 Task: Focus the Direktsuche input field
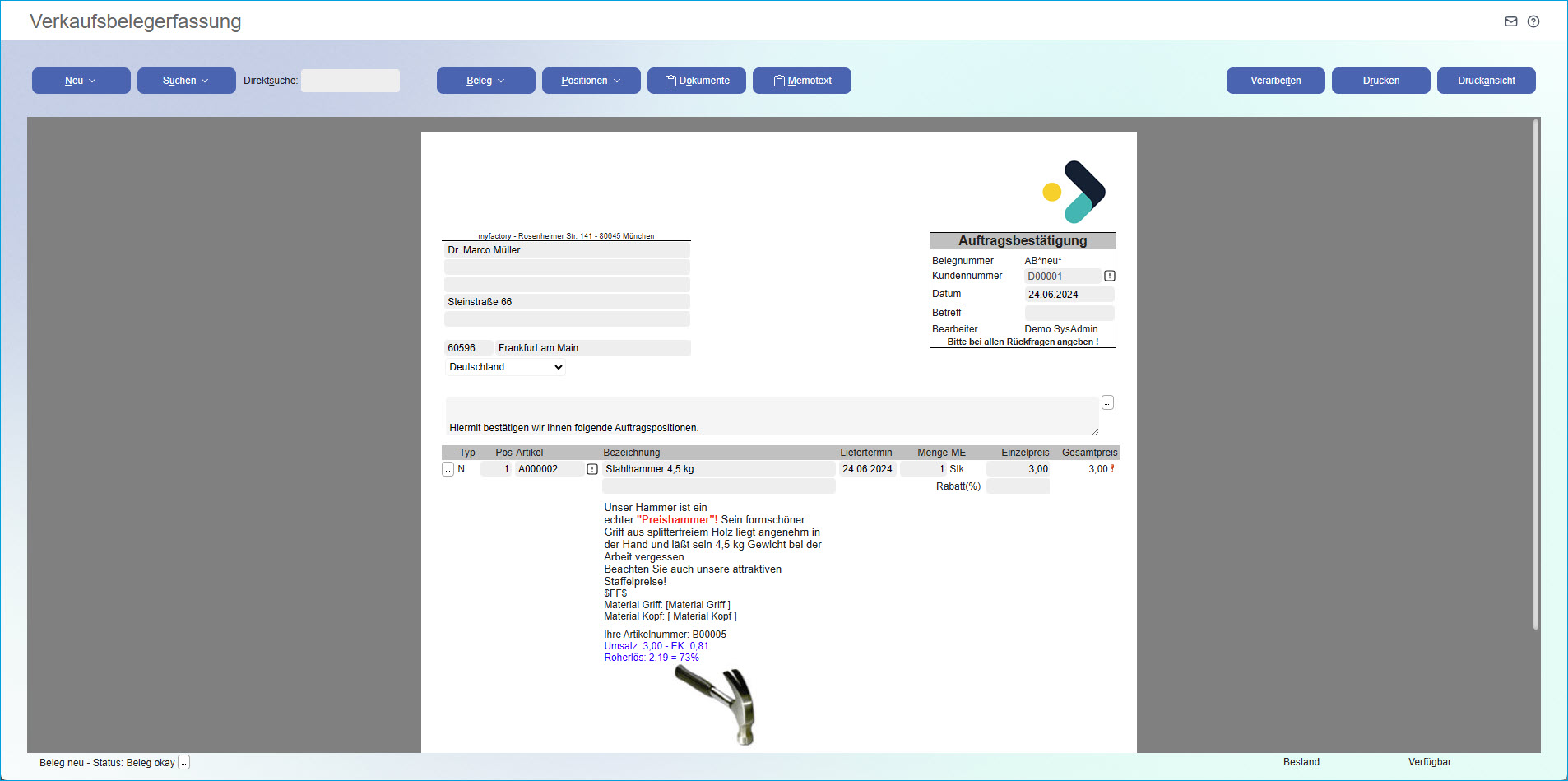pyautogui.click(x=350, y=81)
